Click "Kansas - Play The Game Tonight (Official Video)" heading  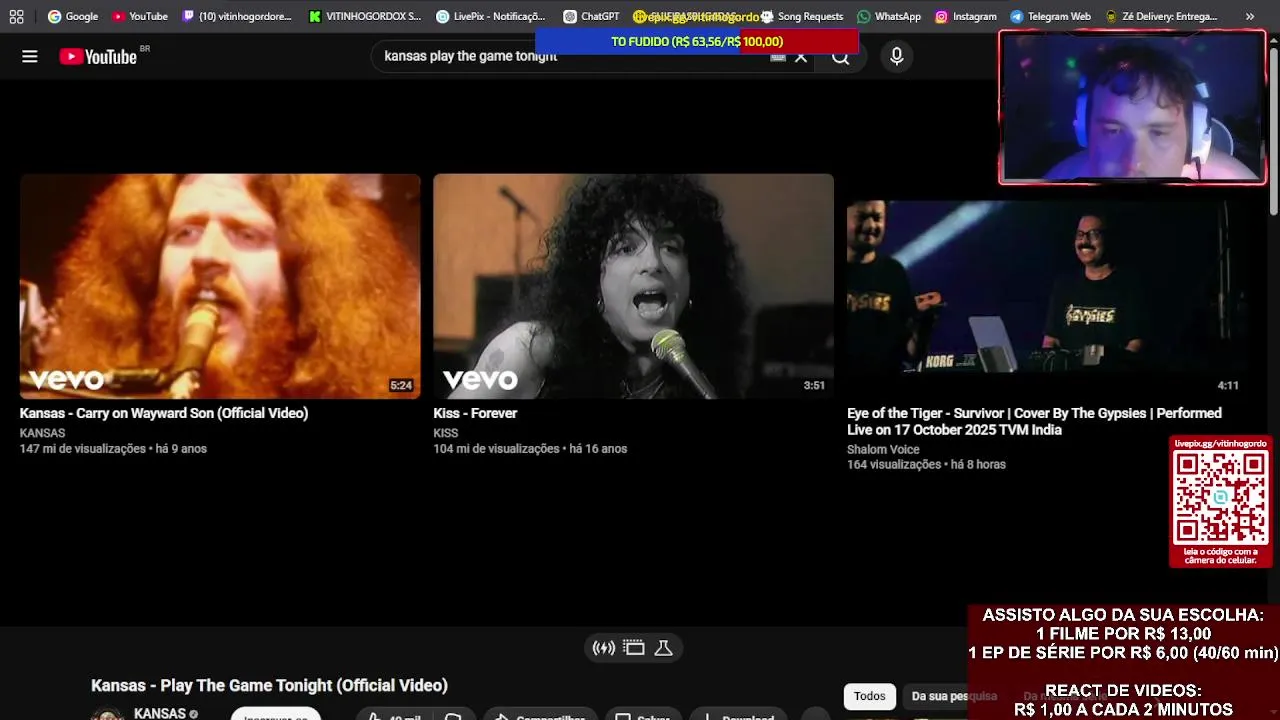pos(269,685)
